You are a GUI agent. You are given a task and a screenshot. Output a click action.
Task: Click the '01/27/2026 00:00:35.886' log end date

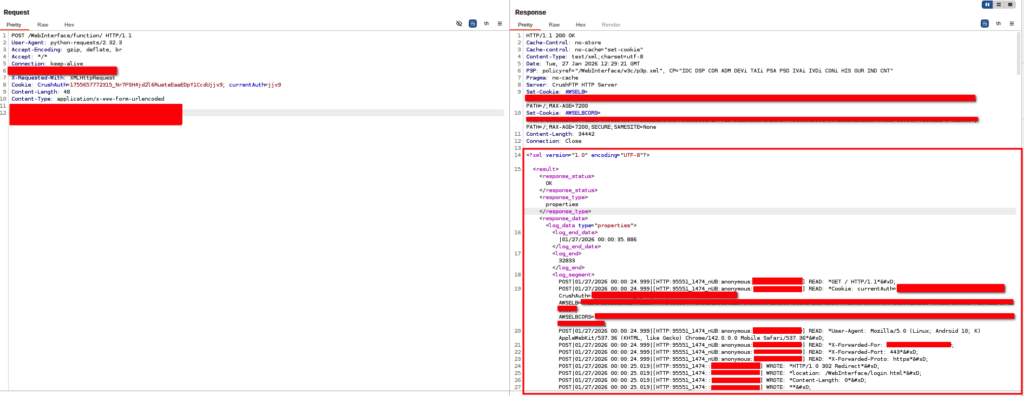[598, 239]
